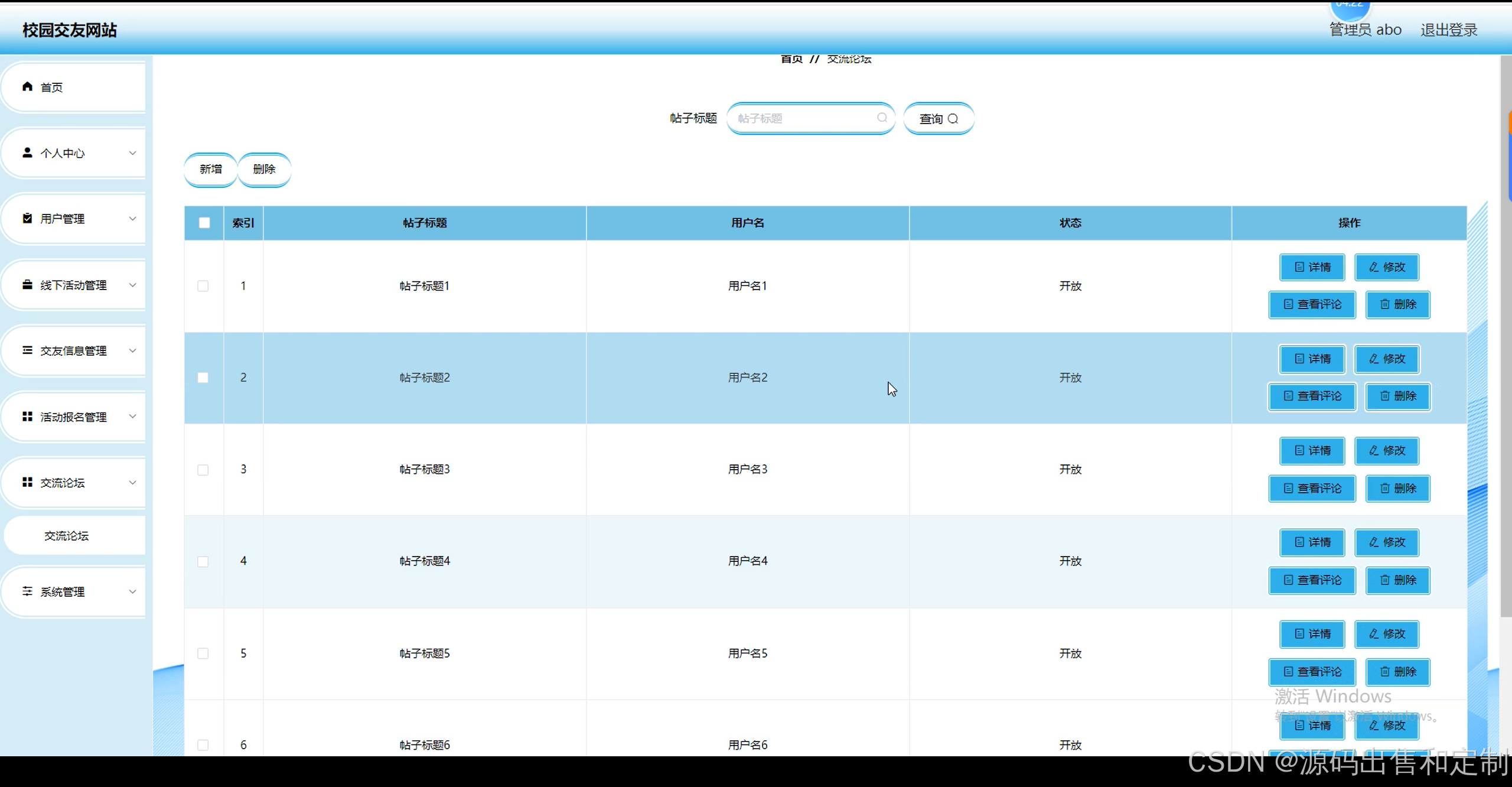Click the 查询 search button

click(938, 119)
